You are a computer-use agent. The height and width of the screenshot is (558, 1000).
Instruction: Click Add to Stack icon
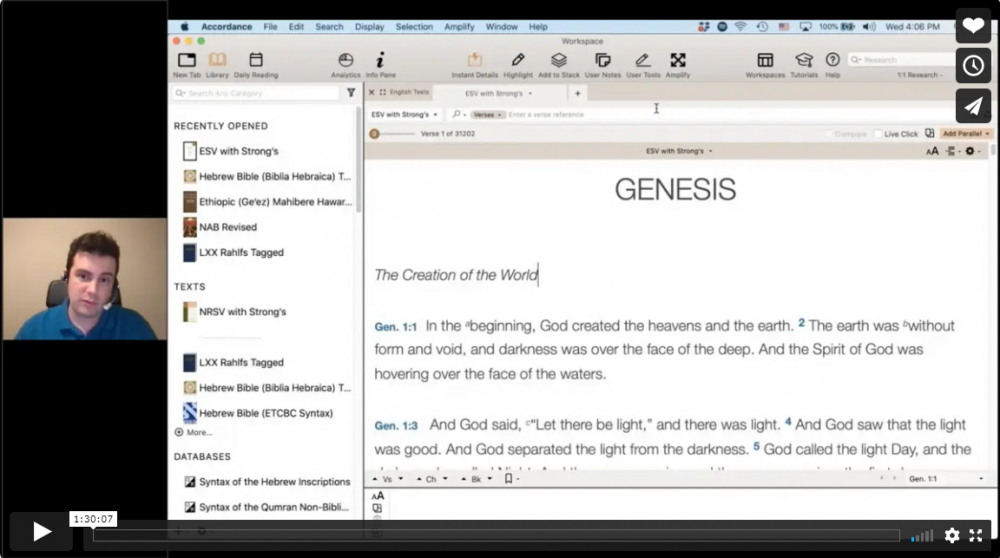point(559,64)
